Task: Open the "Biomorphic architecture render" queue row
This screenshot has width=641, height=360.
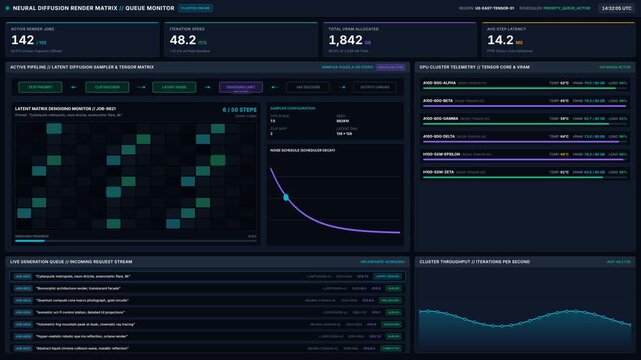Action: 208,288
